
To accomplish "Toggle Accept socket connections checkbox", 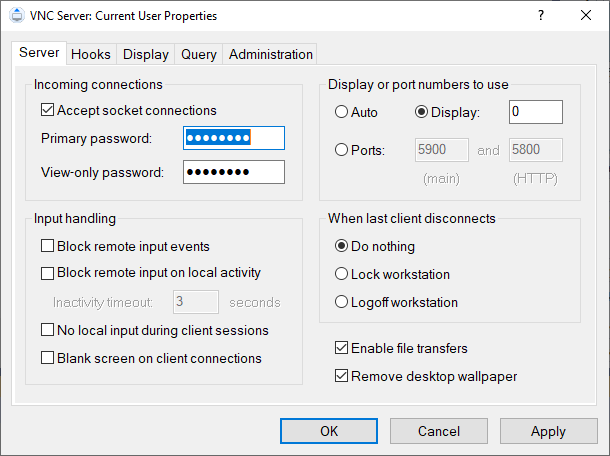I will click(48, 110).
